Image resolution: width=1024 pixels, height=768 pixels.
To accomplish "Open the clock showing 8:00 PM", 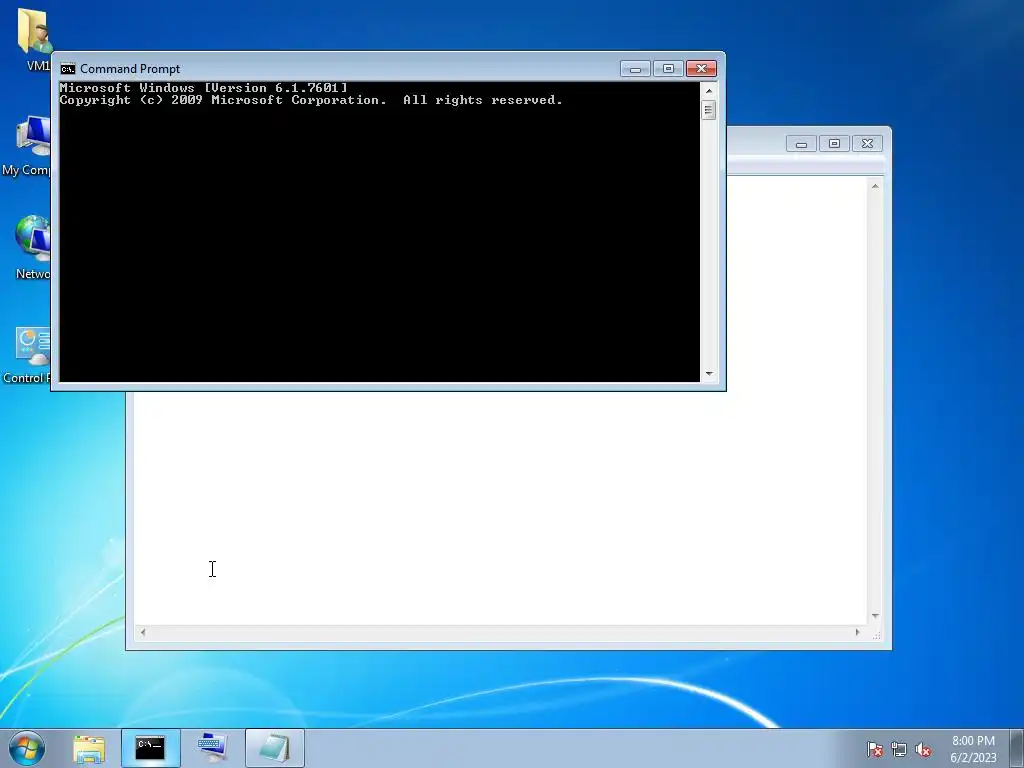I will point(973,748).
